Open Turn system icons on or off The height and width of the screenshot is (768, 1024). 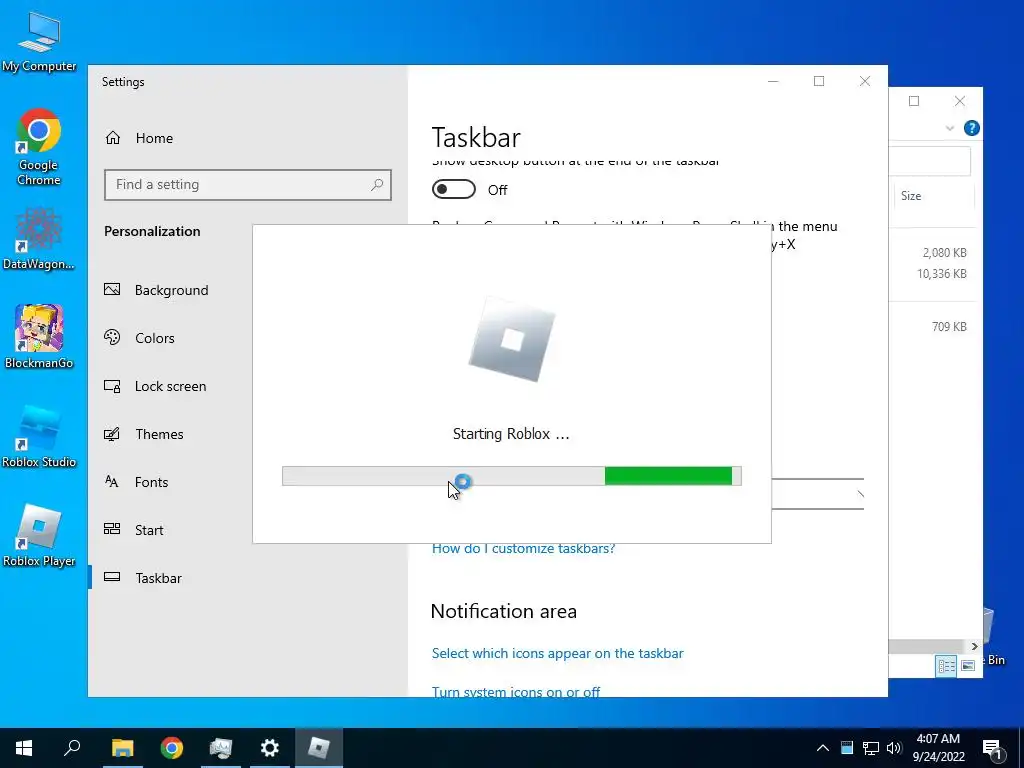[x=516, y=691]
